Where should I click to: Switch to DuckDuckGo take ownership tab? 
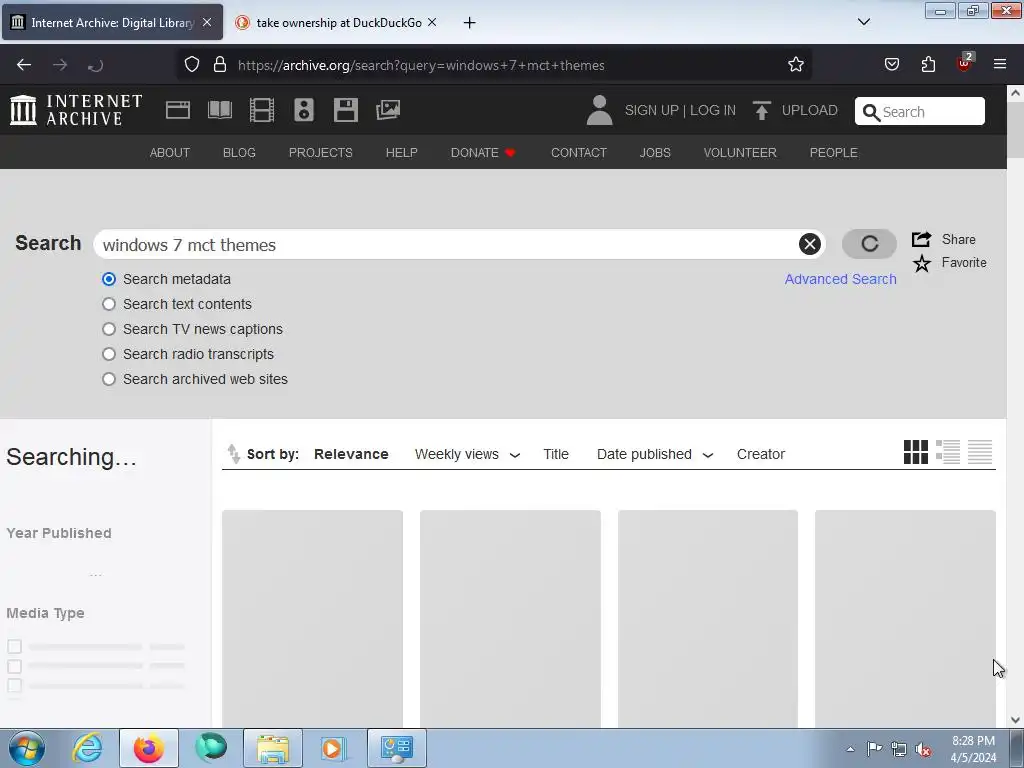(x=337, y=22)
